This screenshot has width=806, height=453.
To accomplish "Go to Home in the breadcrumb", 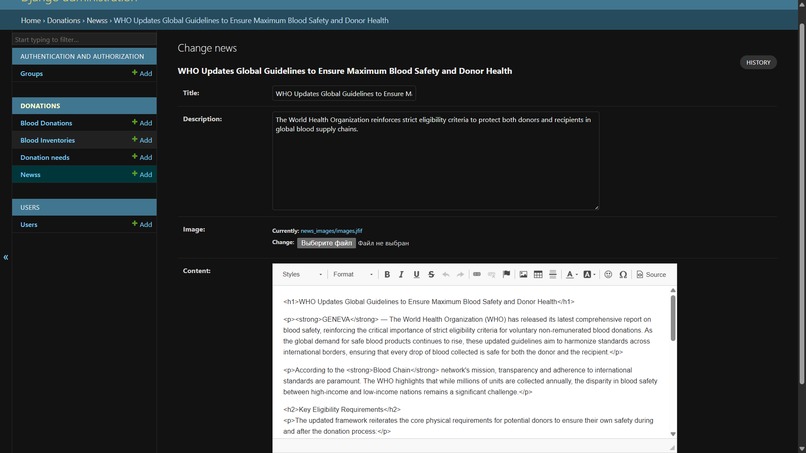I will (30, 21).
